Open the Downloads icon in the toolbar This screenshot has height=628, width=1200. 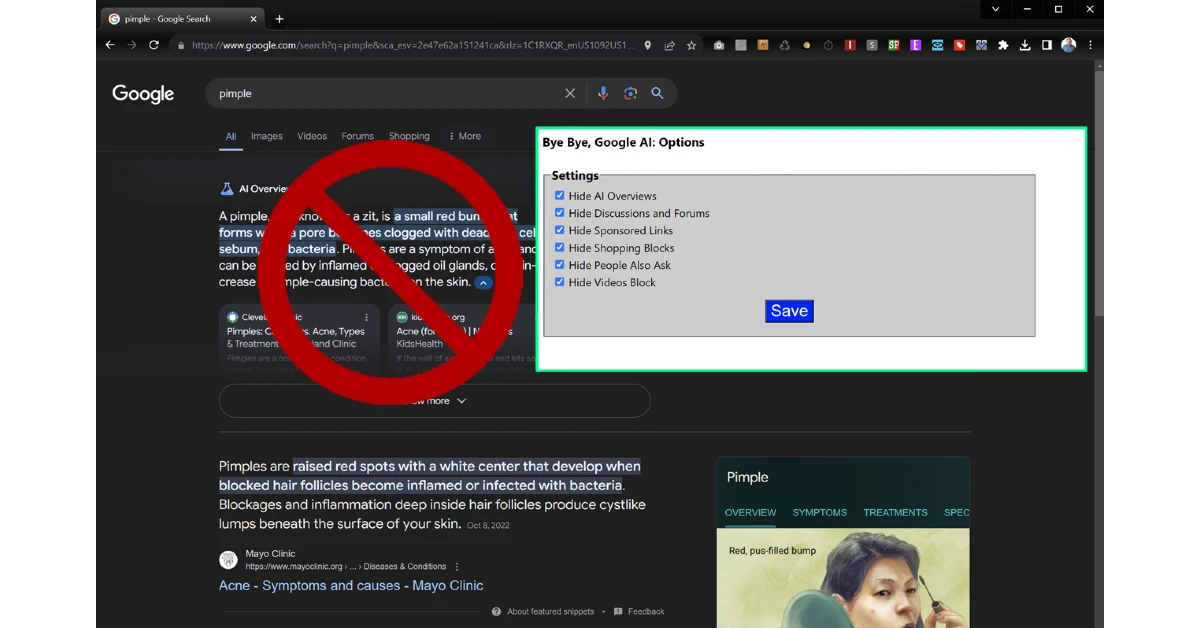pyautogui.click(x=1024, y=45)
